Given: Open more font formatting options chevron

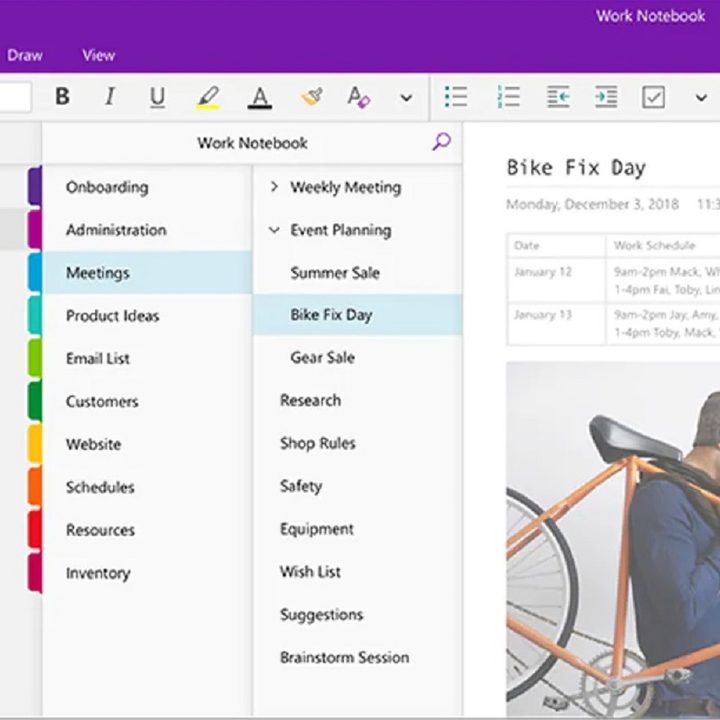Looking at the screenshot, I should pos(406,97).
